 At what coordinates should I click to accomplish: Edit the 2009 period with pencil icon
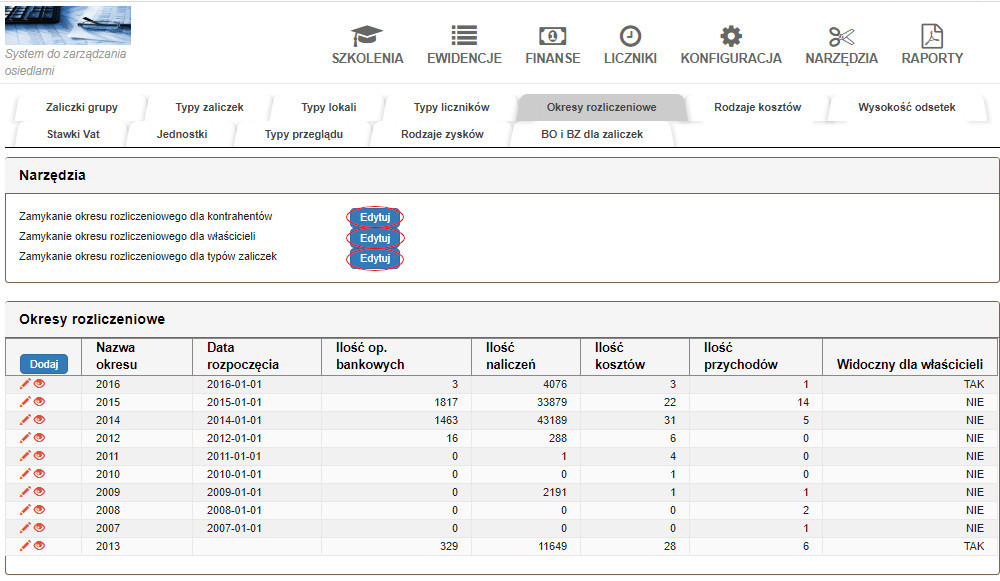click(25, 492)
